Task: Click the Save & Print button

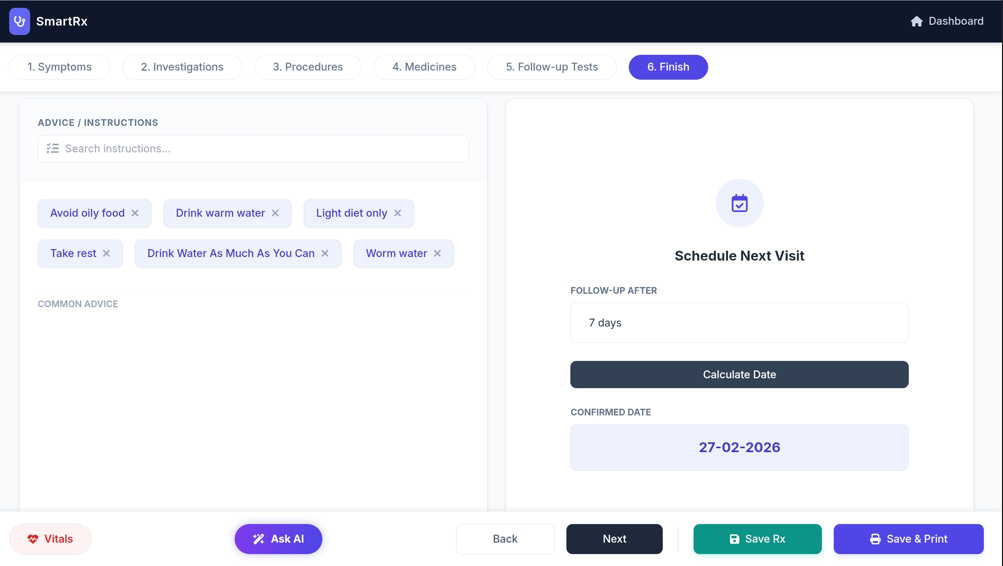Action: pos(908,539)
